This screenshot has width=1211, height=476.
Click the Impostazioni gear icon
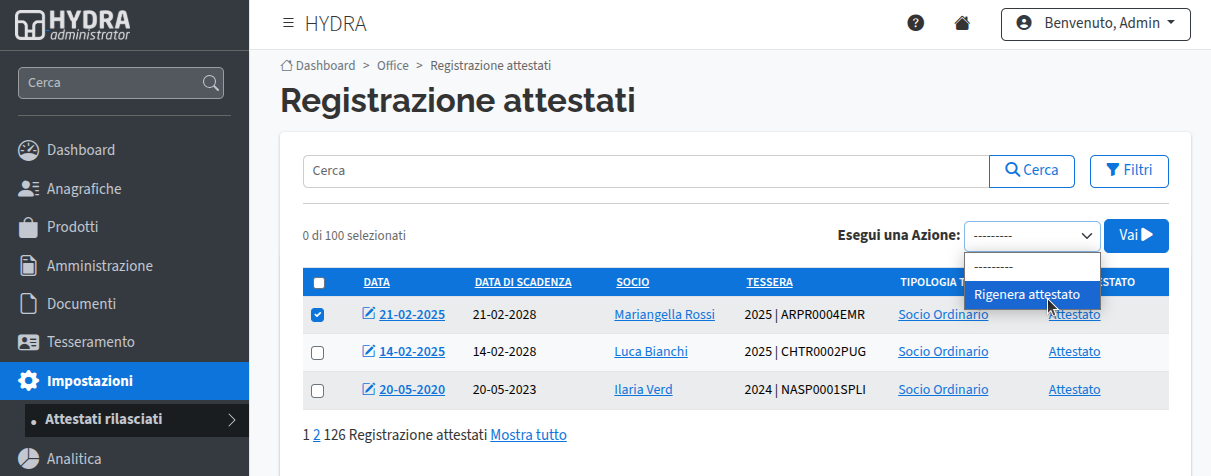28,380
